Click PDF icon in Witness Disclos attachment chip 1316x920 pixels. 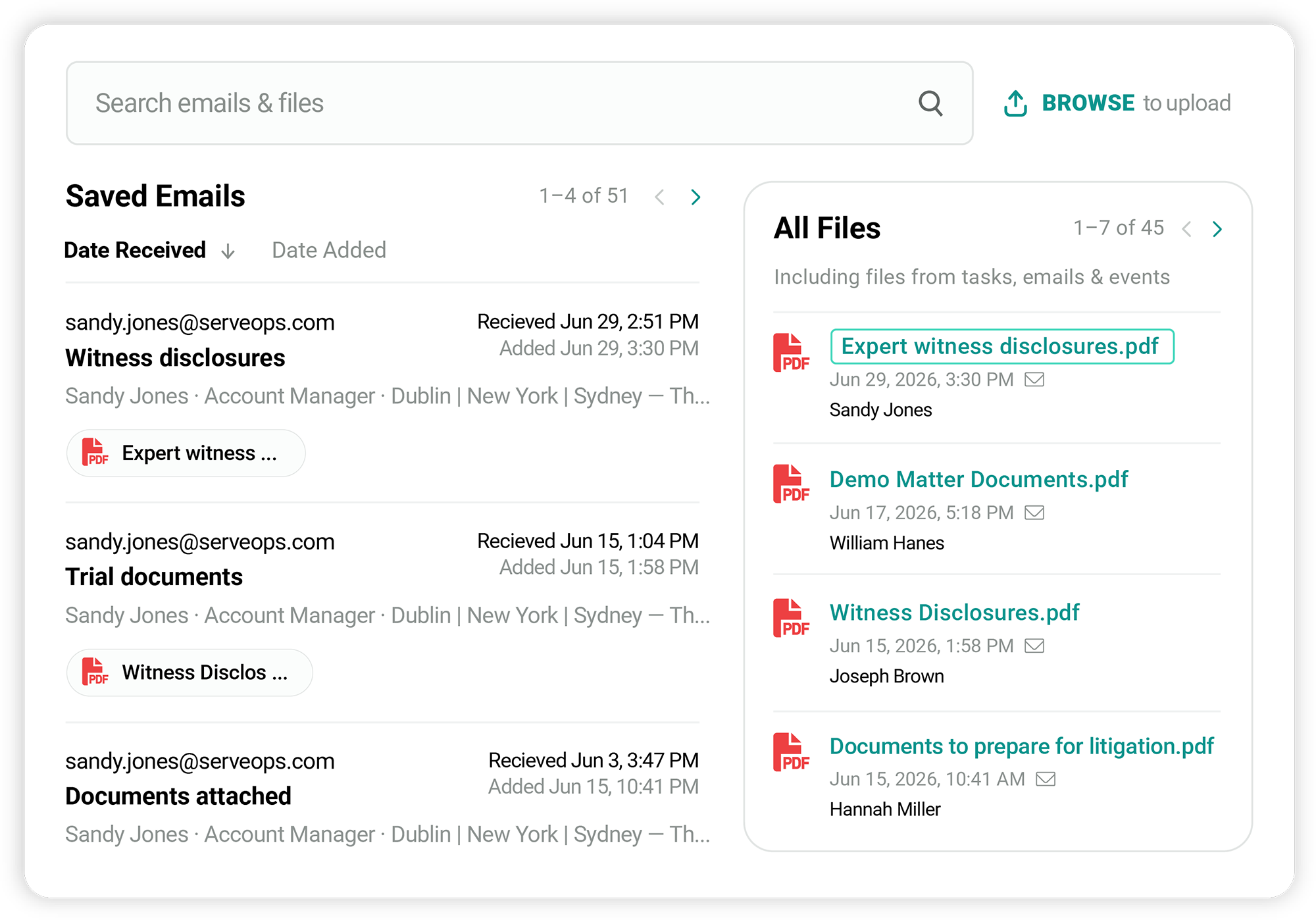95,672
